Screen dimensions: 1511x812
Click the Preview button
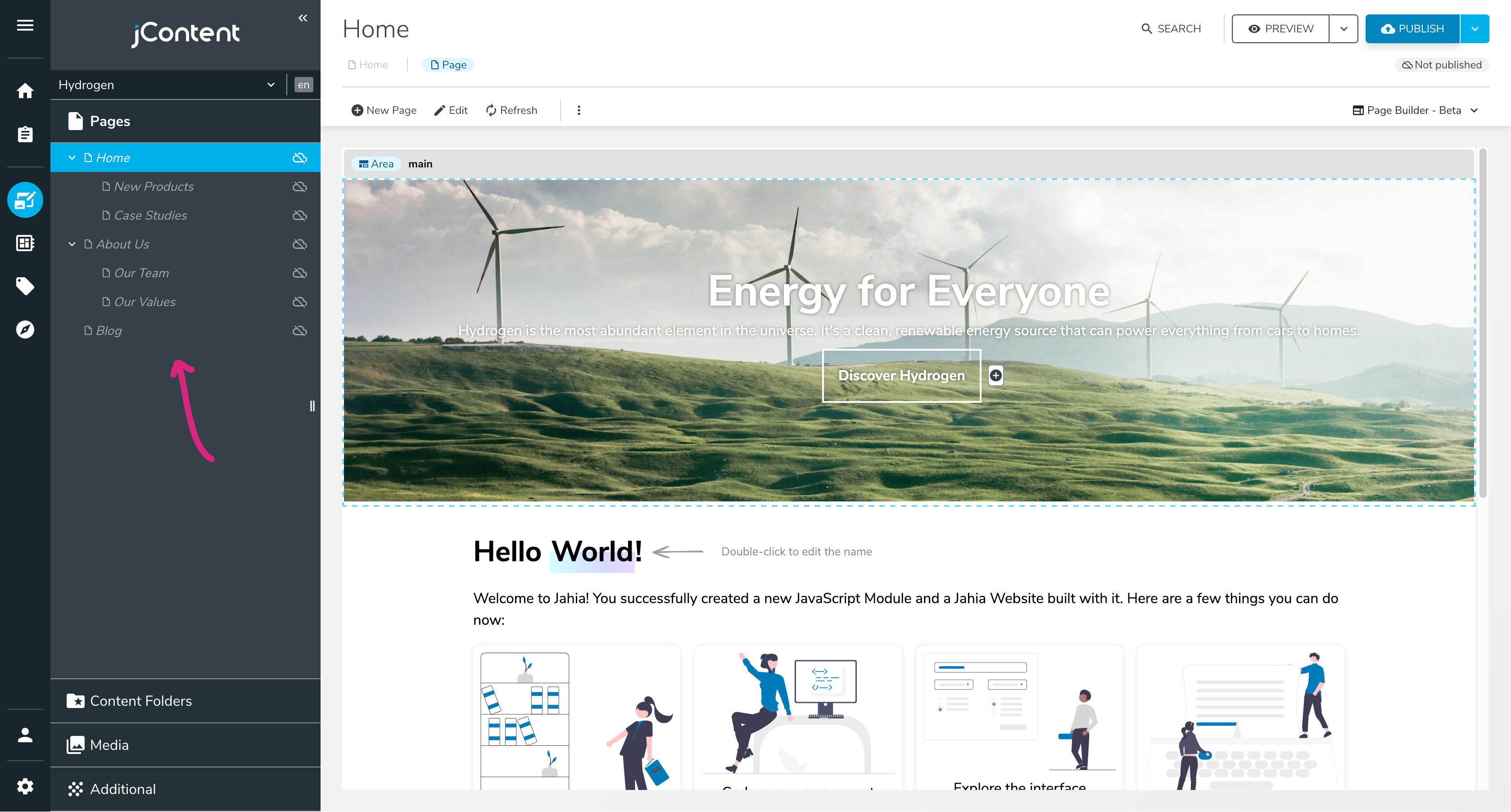tap(1280, 29)
